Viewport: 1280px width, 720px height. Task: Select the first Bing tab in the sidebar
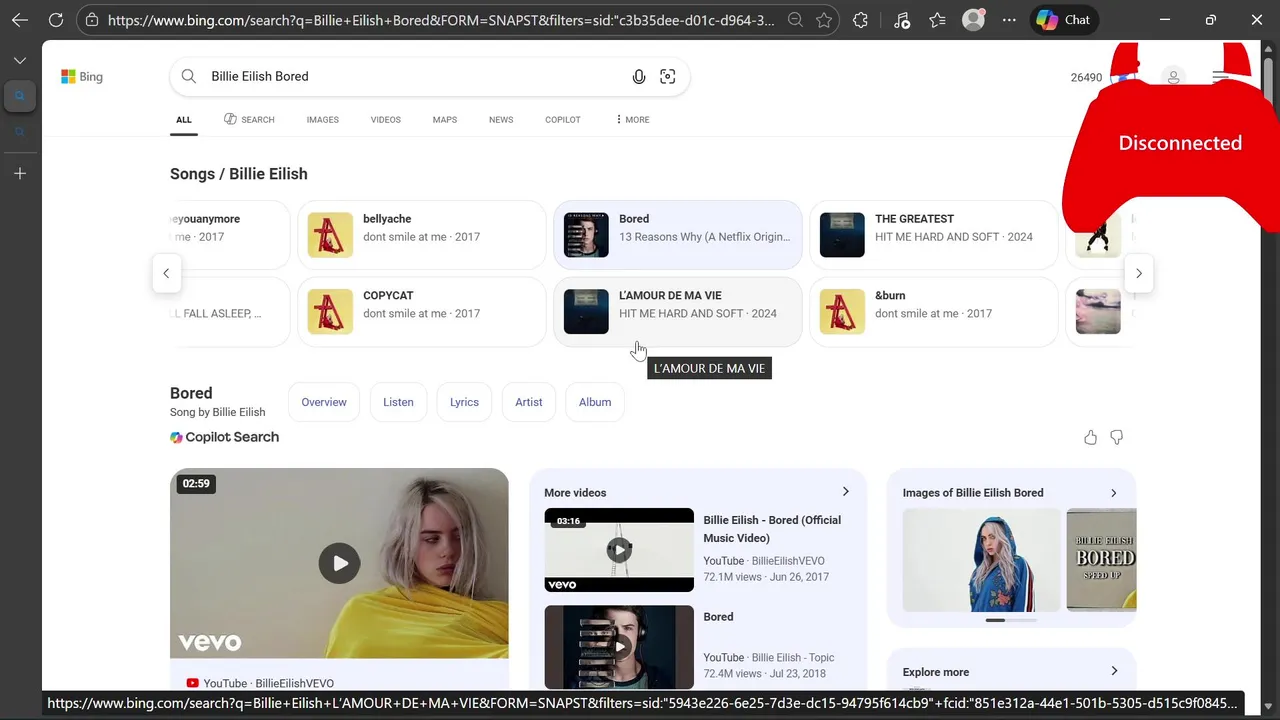pos(20,96)
